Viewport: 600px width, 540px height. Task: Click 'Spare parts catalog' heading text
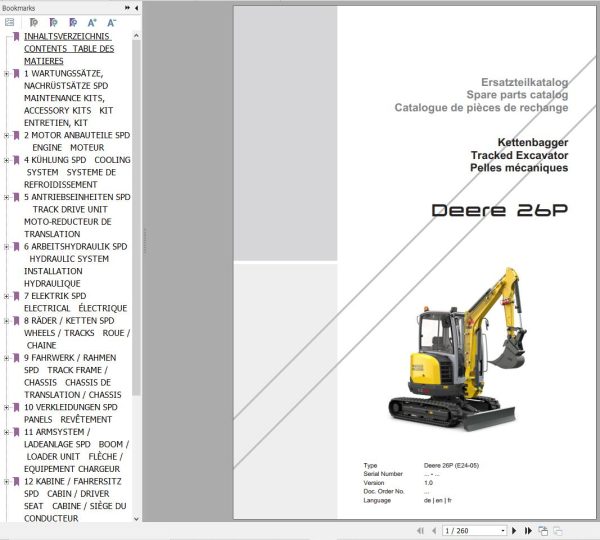[517, 95]
